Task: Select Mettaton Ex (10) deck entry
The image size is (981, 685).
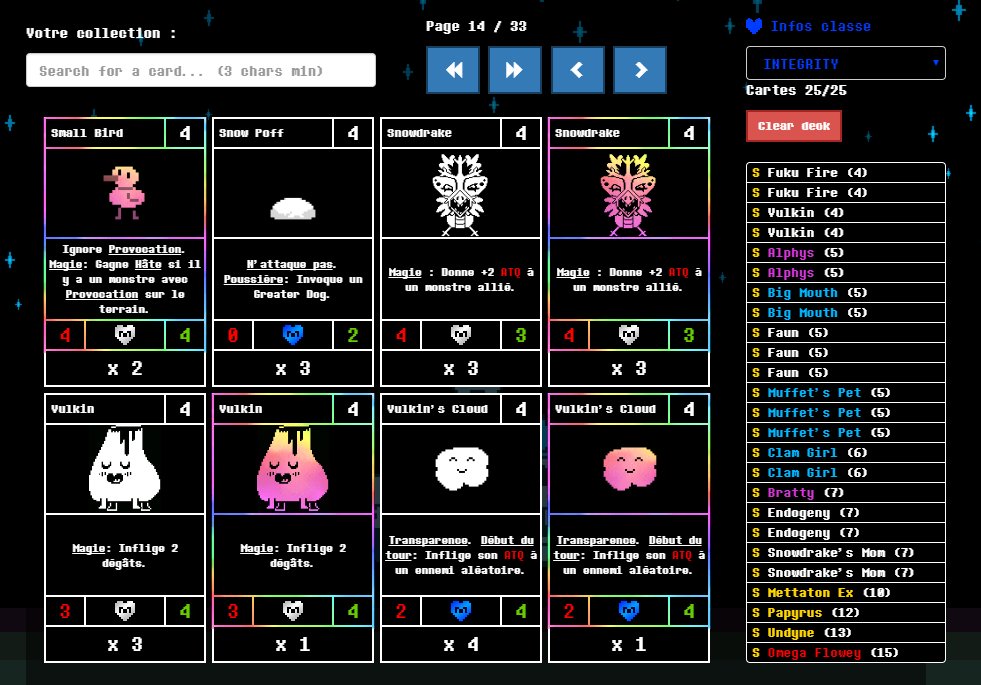Action: 845,593
